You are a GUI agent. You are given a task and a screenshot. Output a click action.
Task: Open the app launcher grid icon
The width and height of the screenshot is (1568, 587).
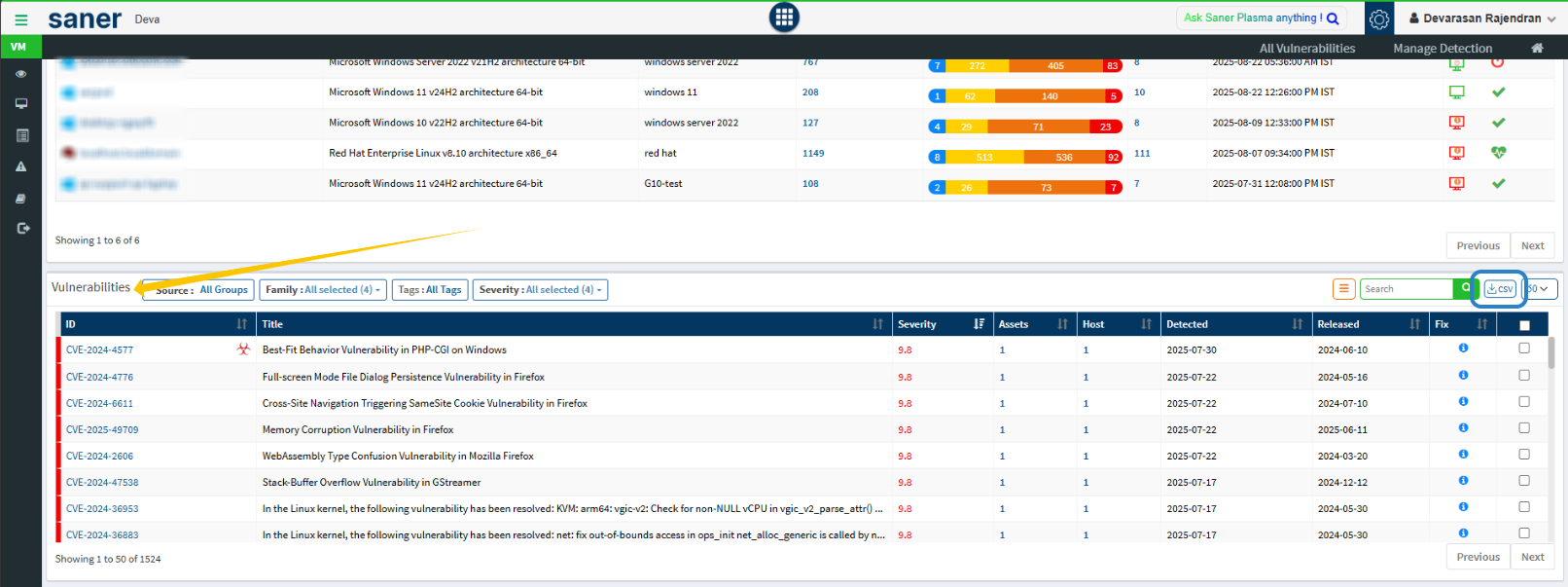[784, 18]
